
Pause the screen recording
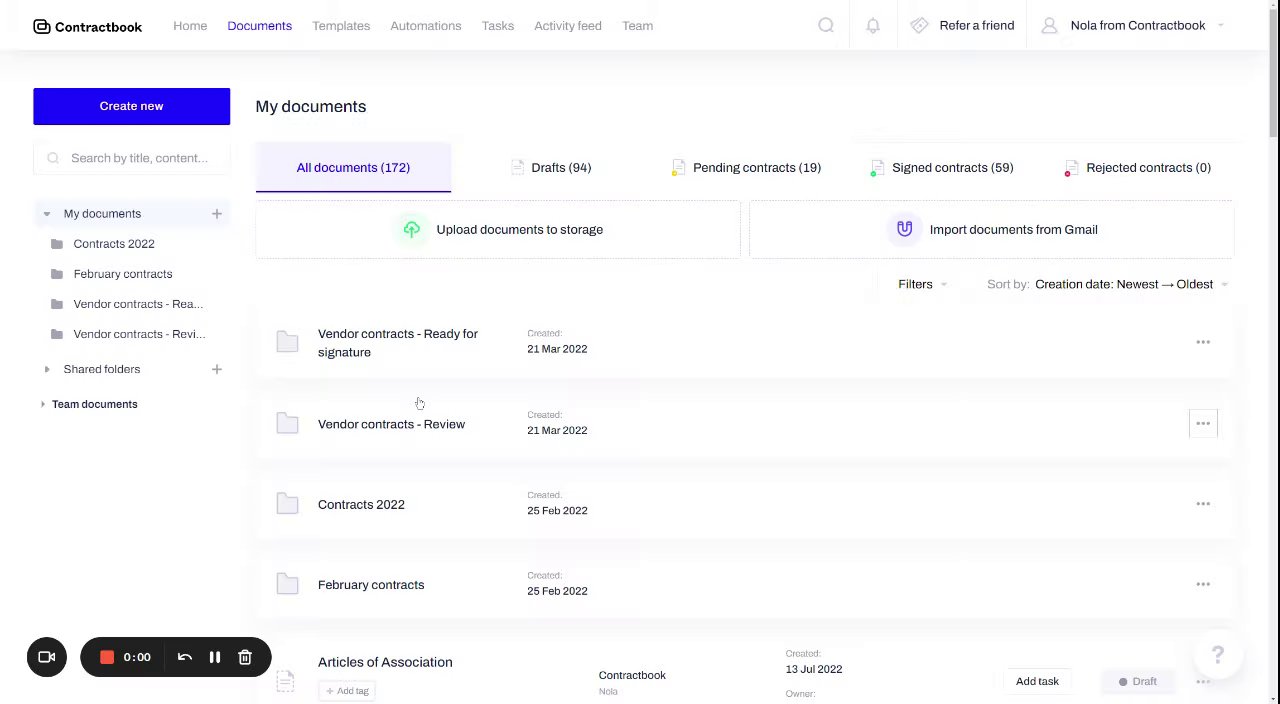point(214,657)
